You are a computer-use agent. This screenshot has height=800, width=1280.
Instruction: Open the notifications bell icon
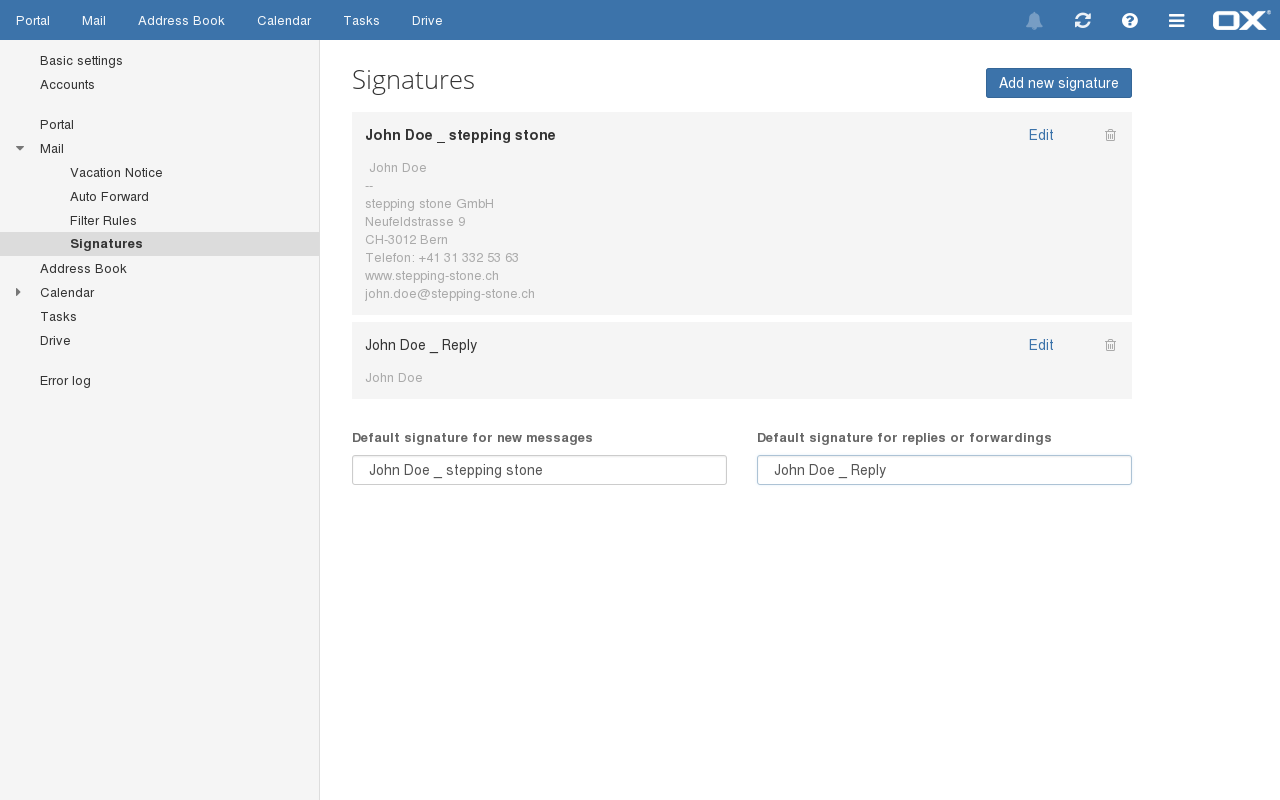coord(1034,21)
